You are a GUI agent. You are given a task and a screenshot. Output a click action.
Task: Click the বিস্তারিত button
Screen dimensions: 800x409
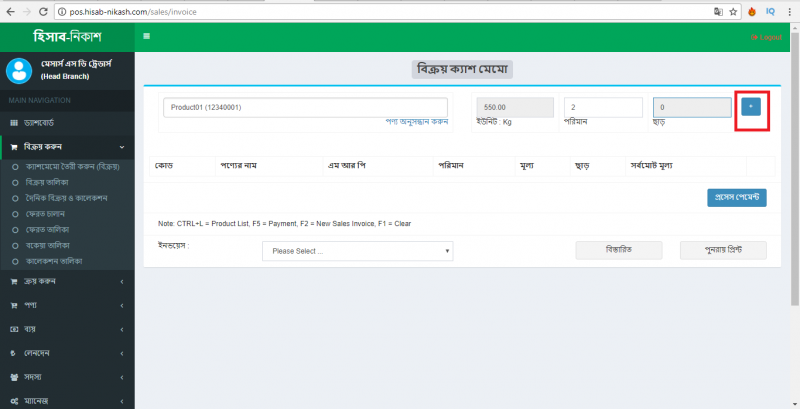point(619,250)
